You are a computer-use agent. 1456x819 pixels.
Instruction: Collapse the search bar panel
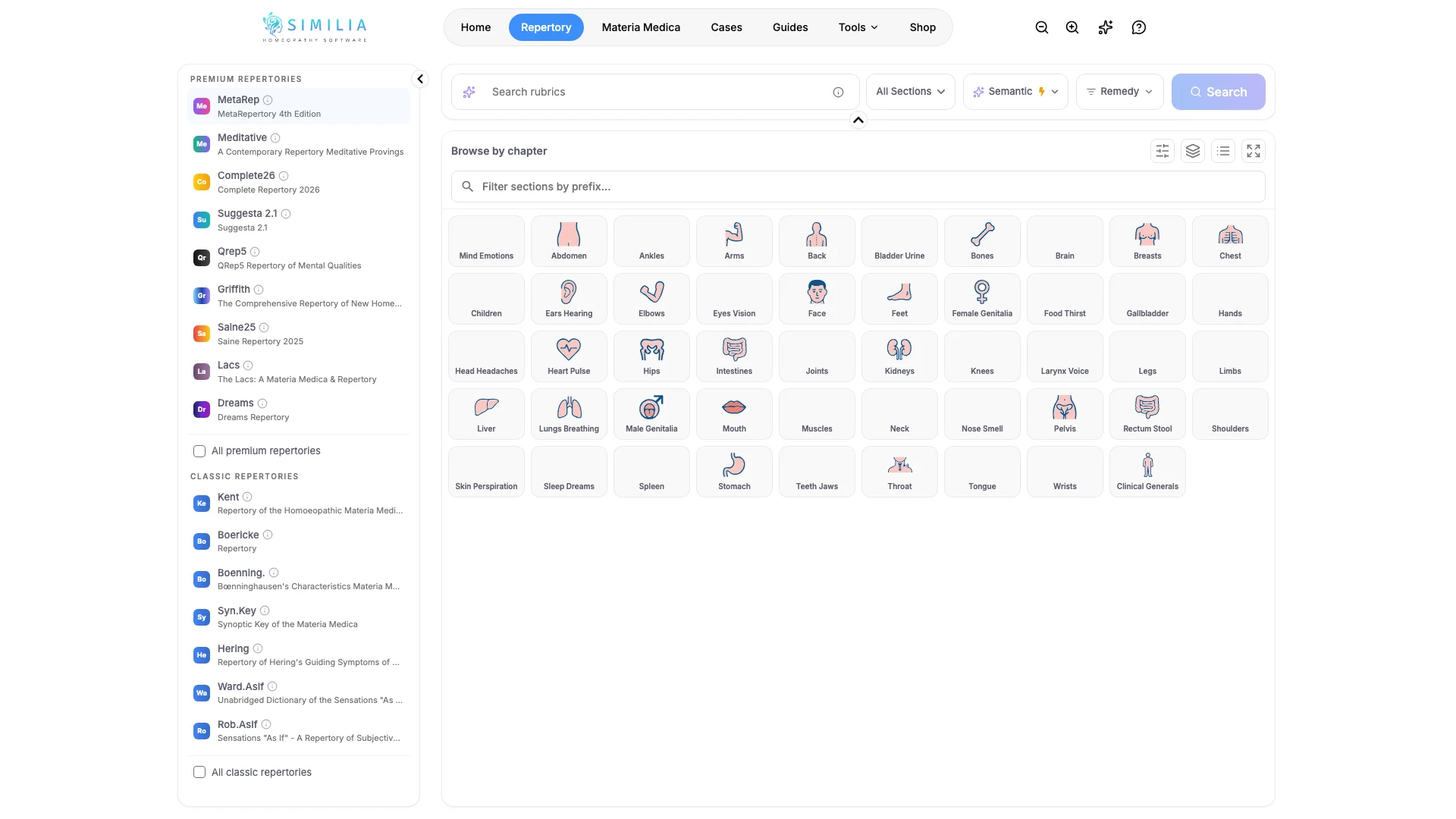click(x=858, y=120)
